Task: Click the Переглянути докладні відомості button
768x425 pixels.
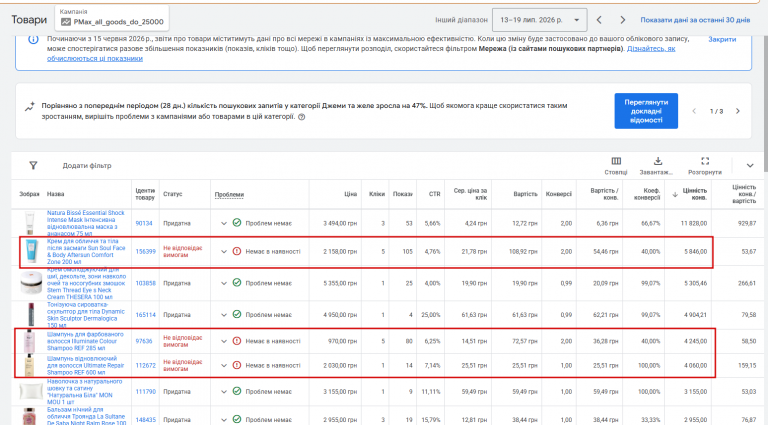Action: point(646,111)
